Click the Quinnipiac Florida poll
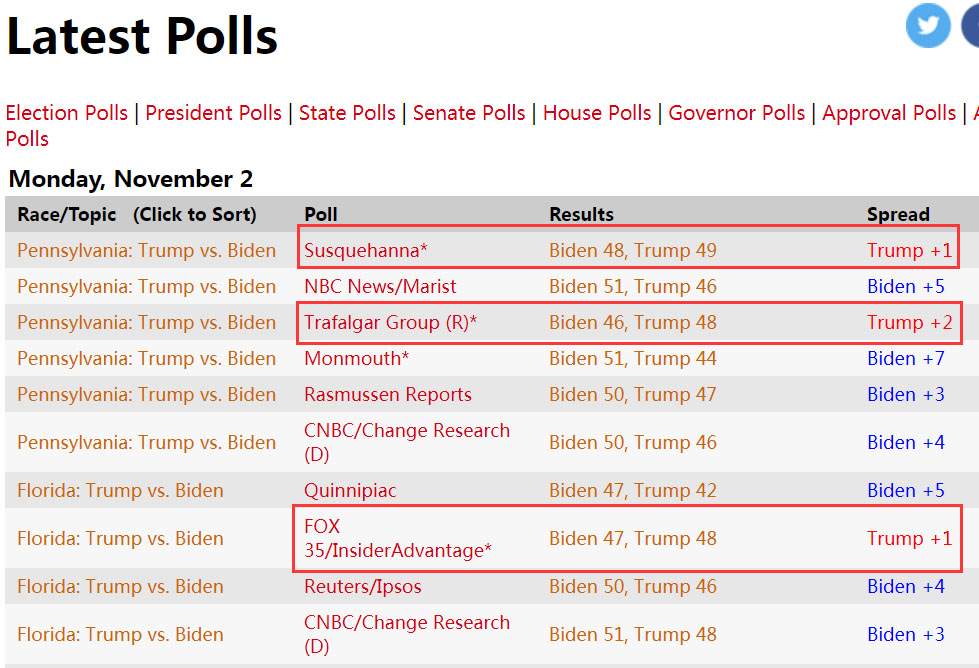The image size is (979, 668). [x=350, y=490]
